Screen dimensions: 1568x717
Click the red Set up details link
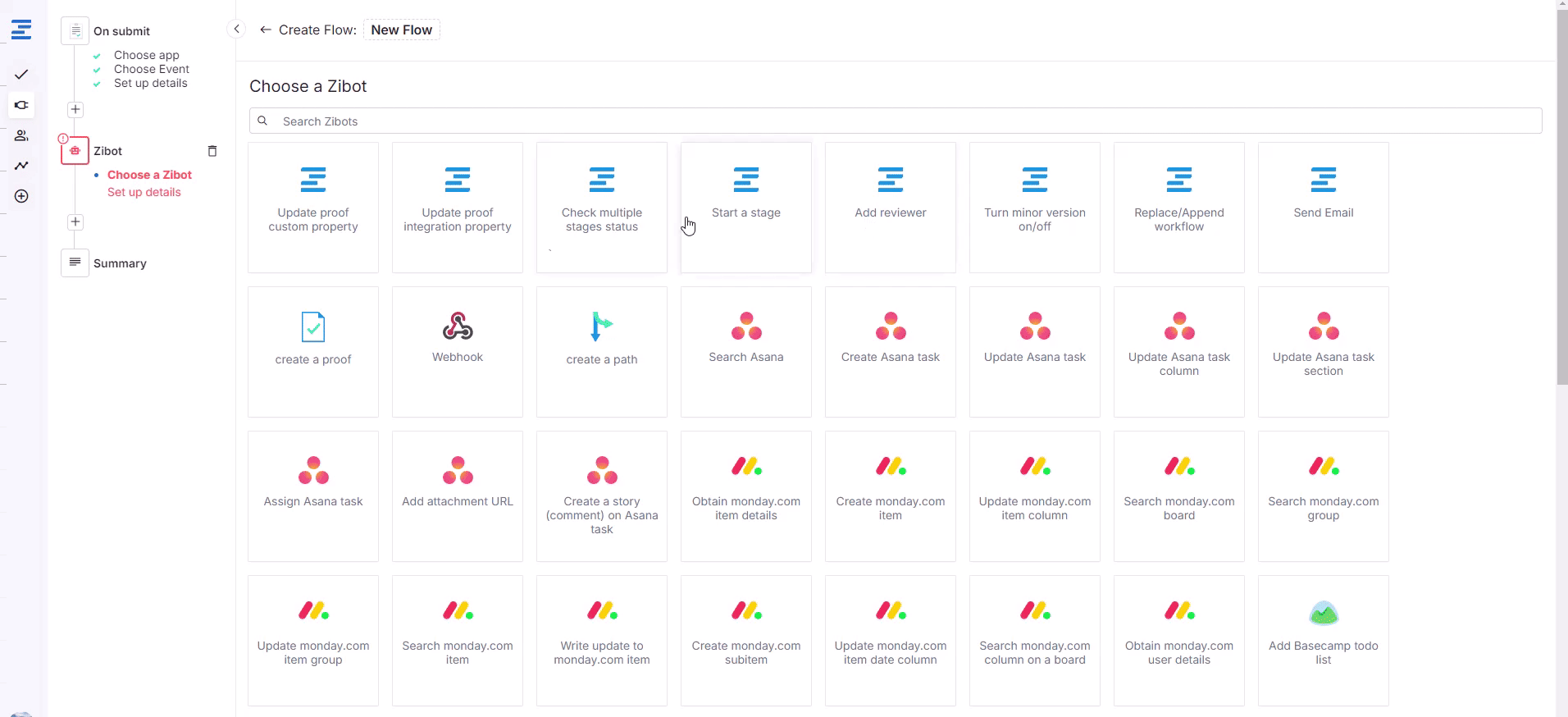coord(144,192)
